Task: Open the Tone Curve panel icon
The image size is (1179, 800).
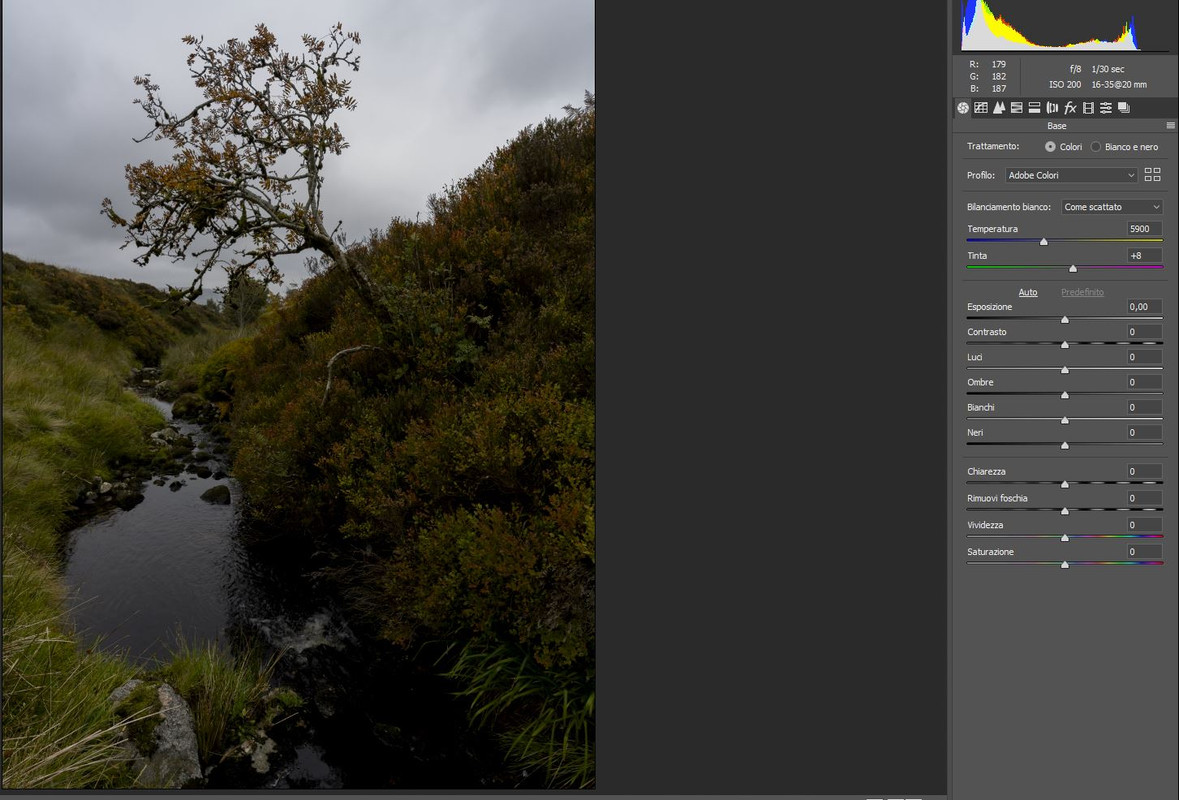Action: [981, 108]
